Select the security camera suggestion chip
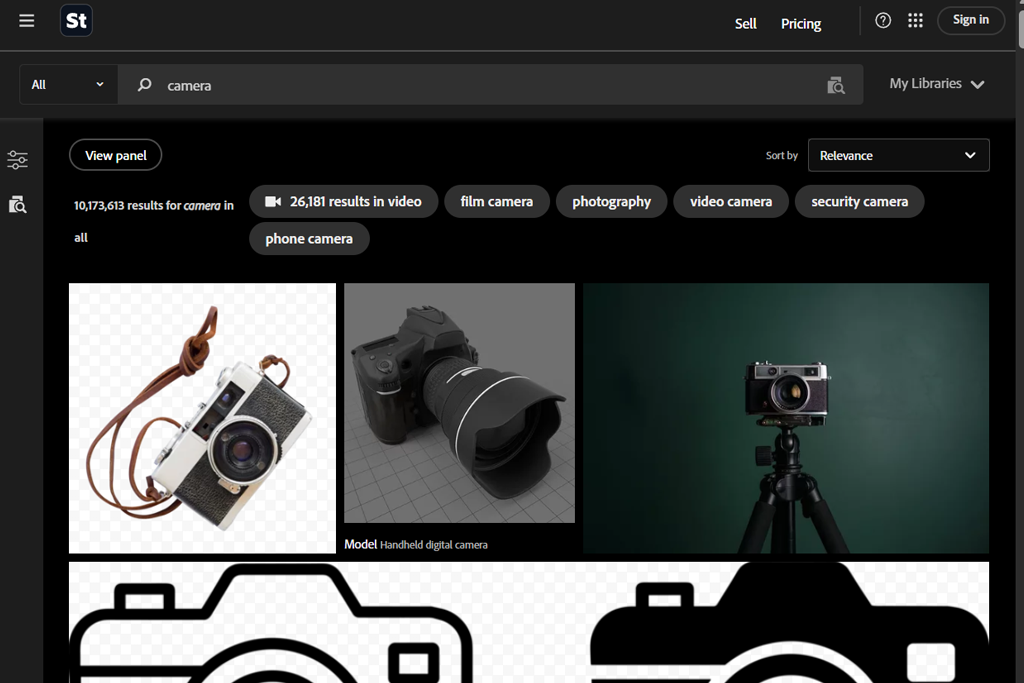The image size is (1024, 683). tap(859, 202)
